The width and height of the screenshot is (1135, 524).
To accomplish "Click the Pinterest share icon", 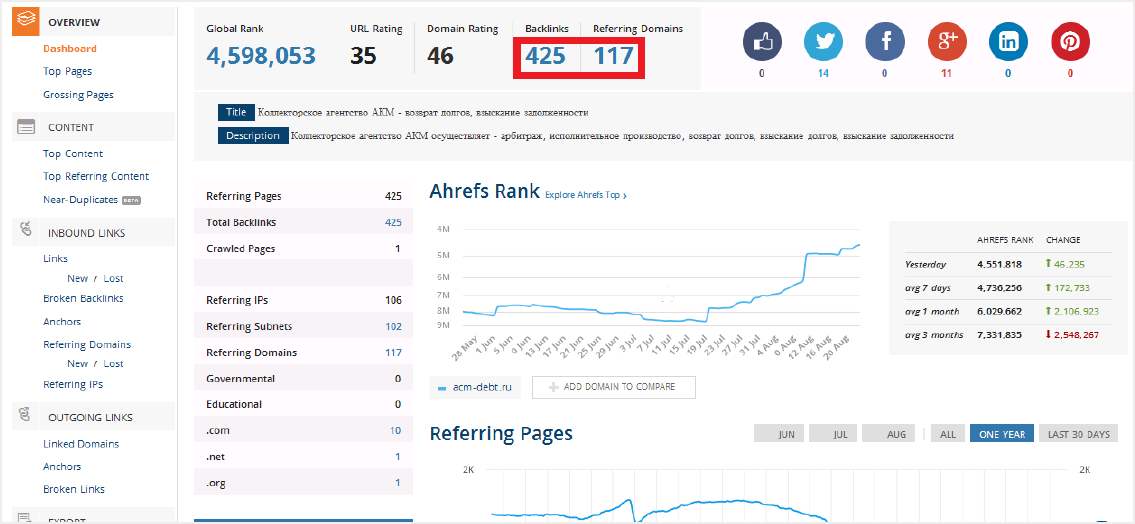I will pos(1070,42).
